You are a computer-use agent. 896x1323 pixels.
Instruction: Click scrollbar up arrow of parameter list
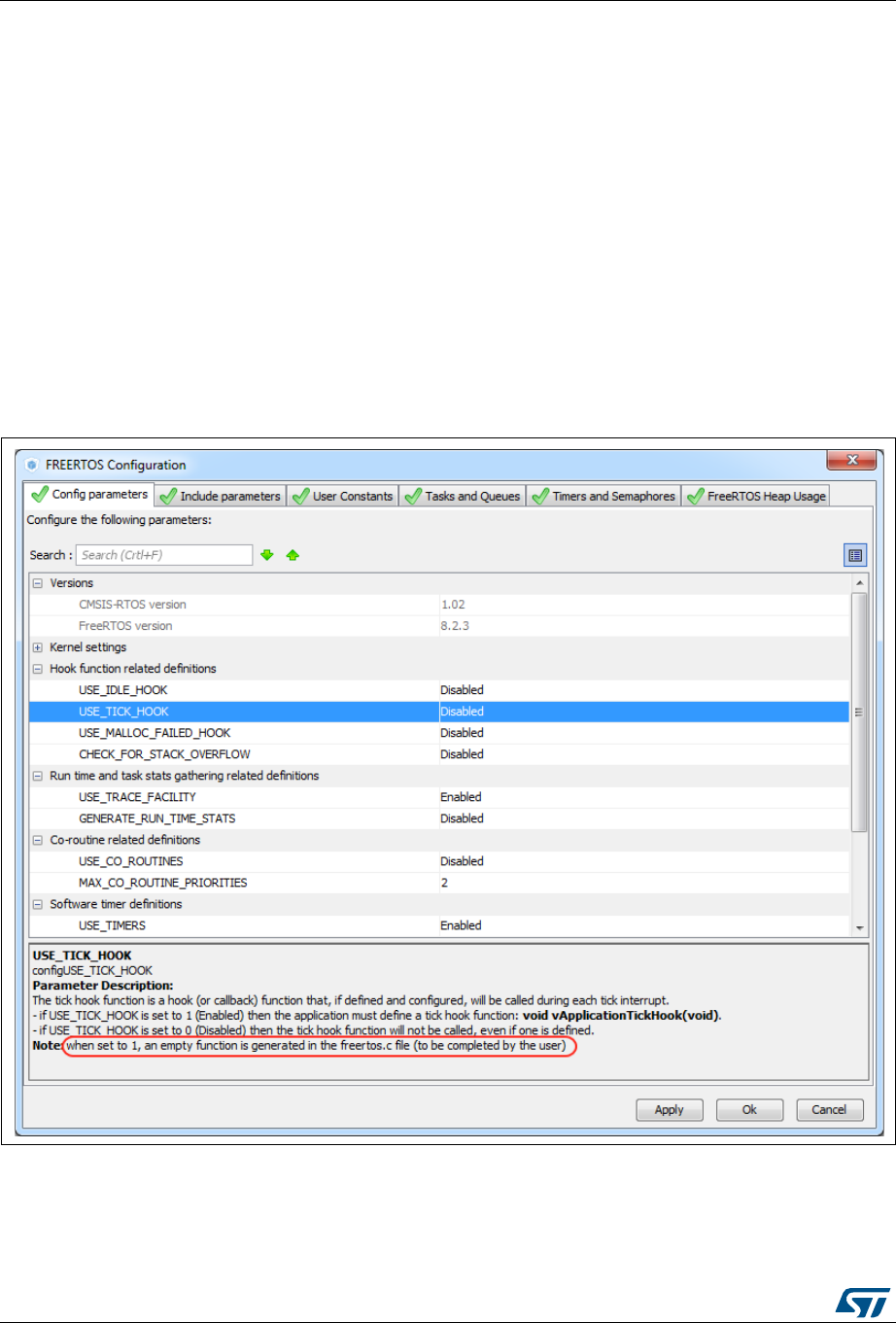click(x=858, y=582)
